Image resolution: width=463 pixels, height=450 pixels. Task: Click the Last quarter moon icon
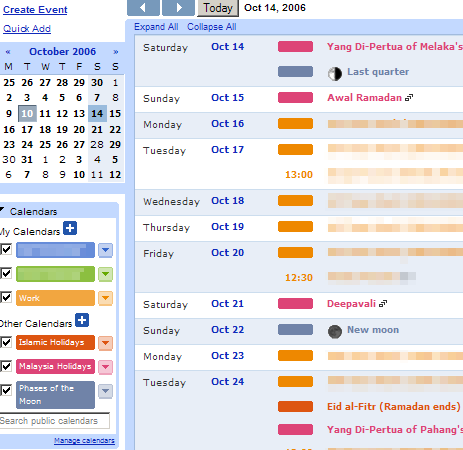(x=335, y=73)
